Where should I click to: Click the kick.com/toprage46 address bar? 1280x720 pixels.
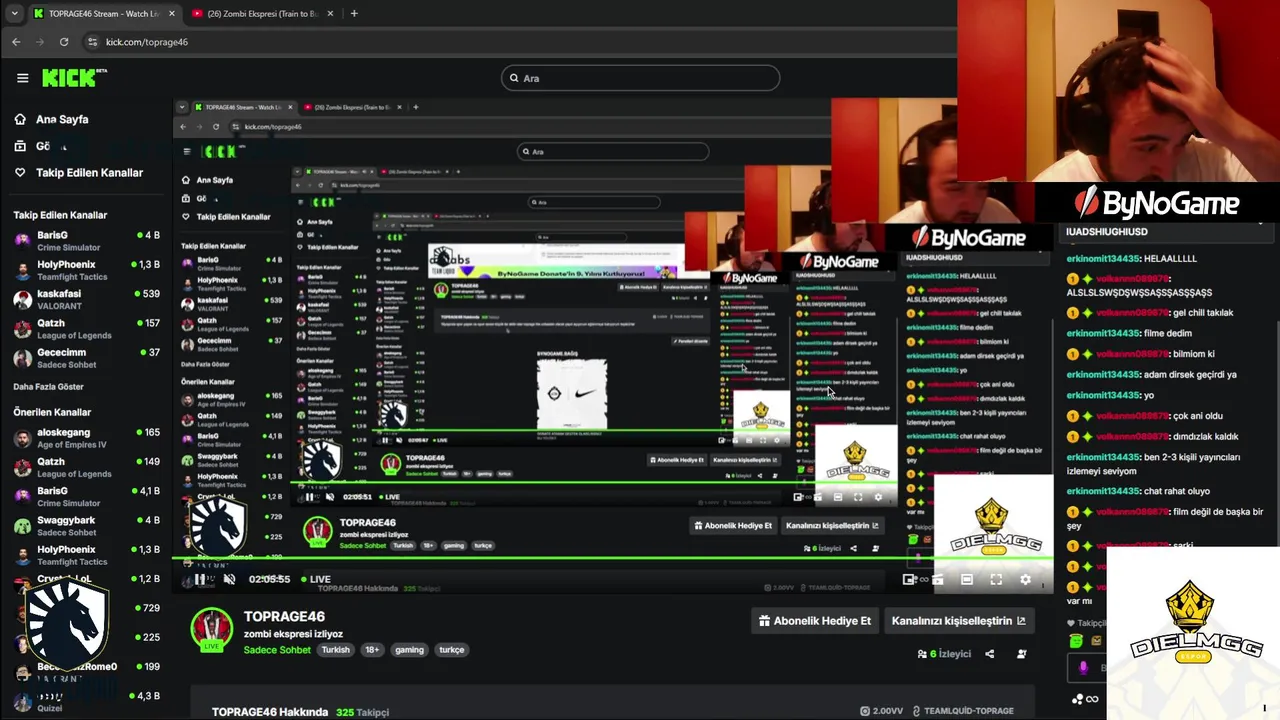520,42
